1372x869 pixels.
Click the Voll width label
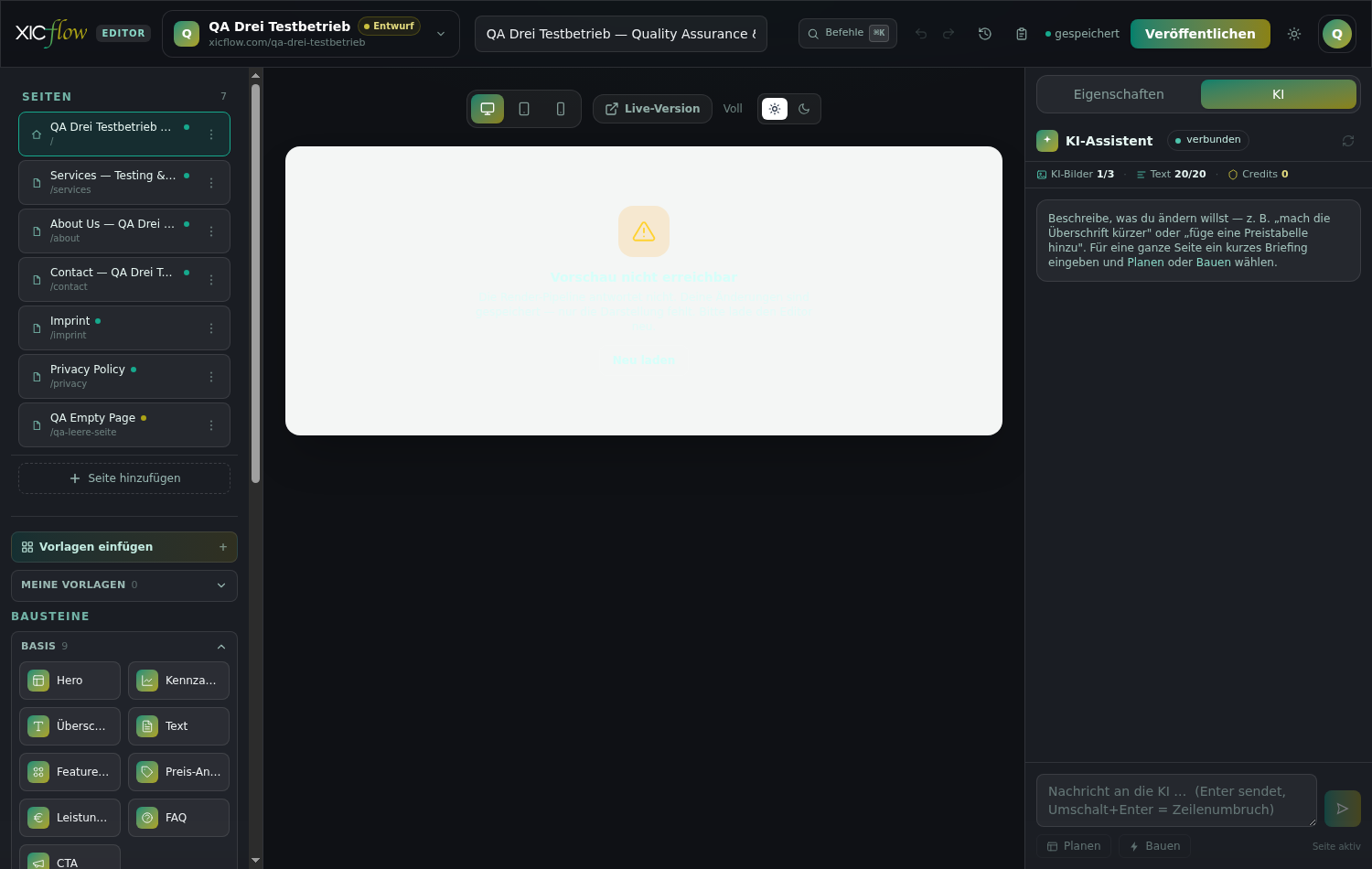coord(733,109)
